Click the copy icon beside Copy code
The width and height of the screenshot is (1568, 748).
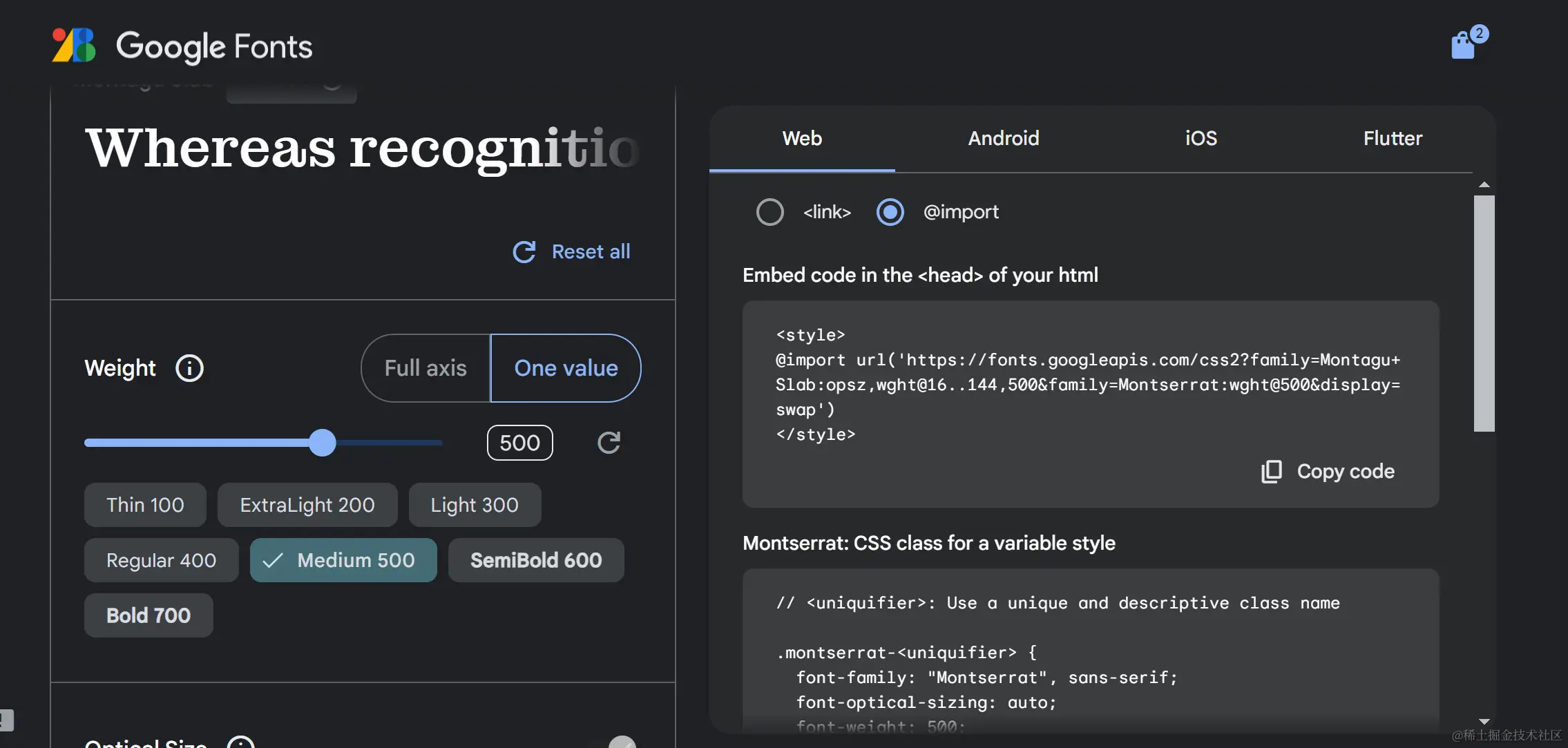tap(1272, 472)
